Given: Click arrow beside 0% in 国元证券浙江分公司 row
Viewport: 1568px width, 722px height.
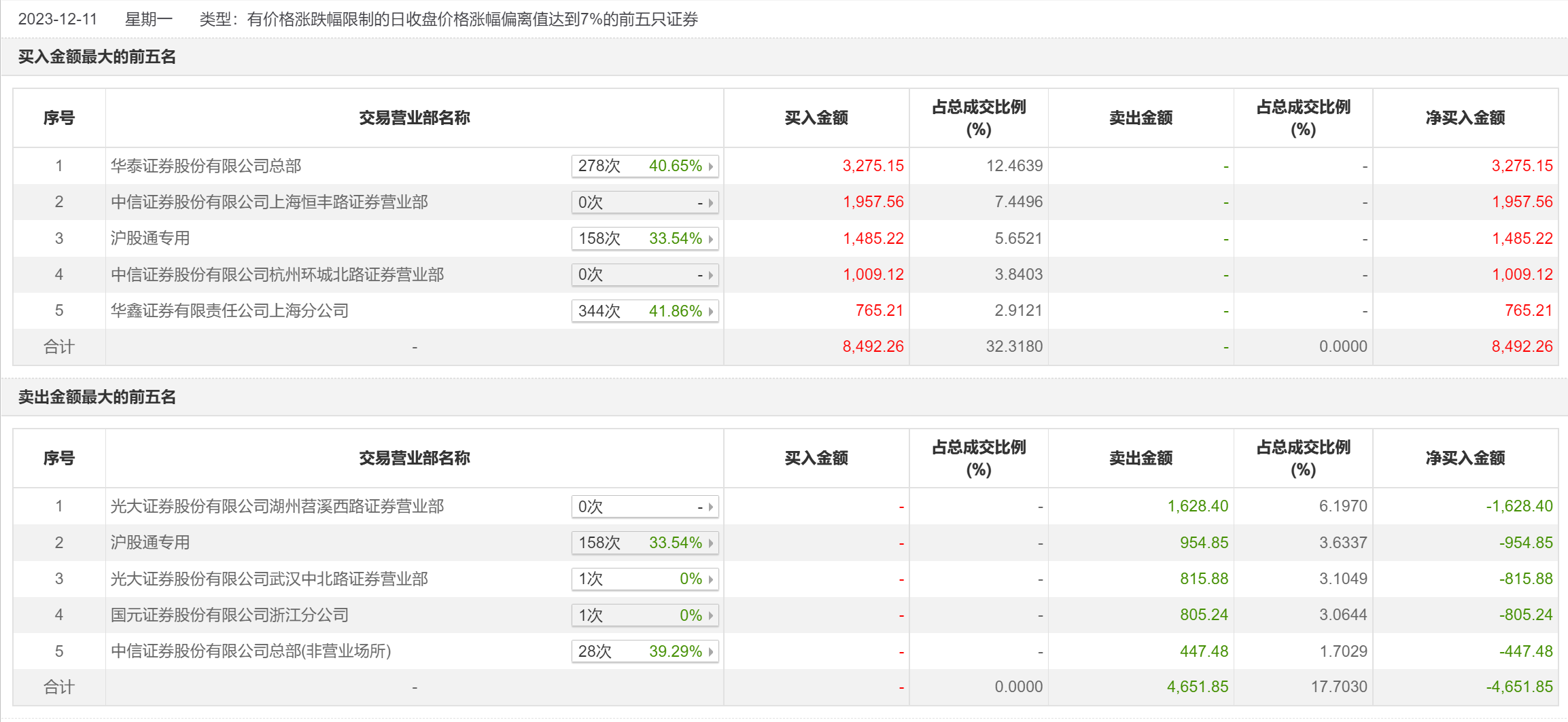Looking at the screenshot, I should coord(711,615).
